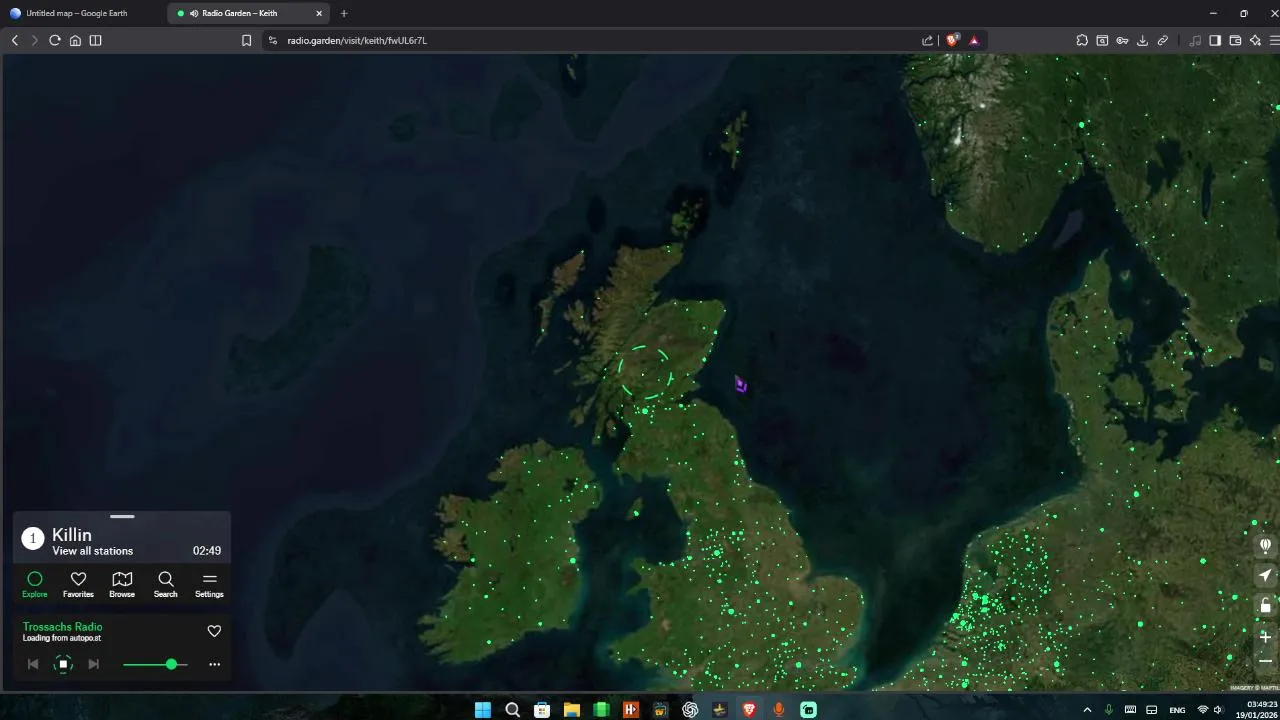Go to browser home page

75,40
